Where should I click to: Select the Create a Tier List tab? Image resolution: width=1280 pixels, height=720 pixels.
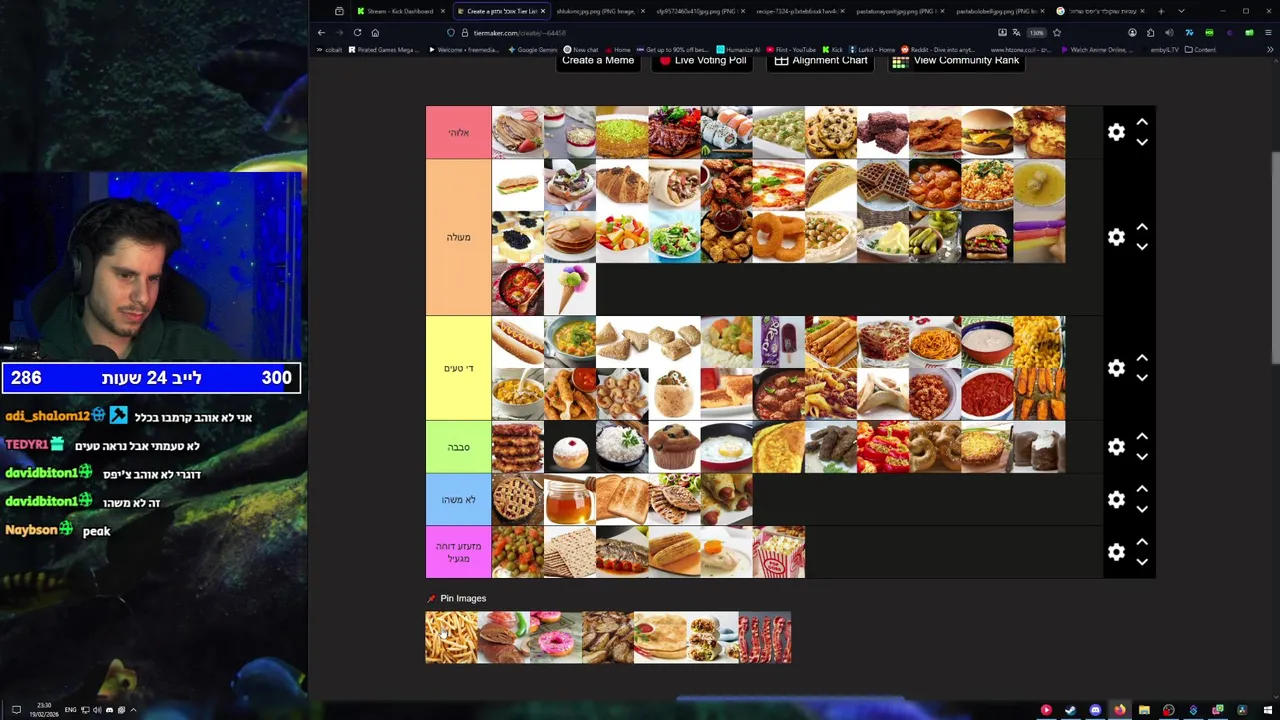pyautogui.click(x=501, y=11)
